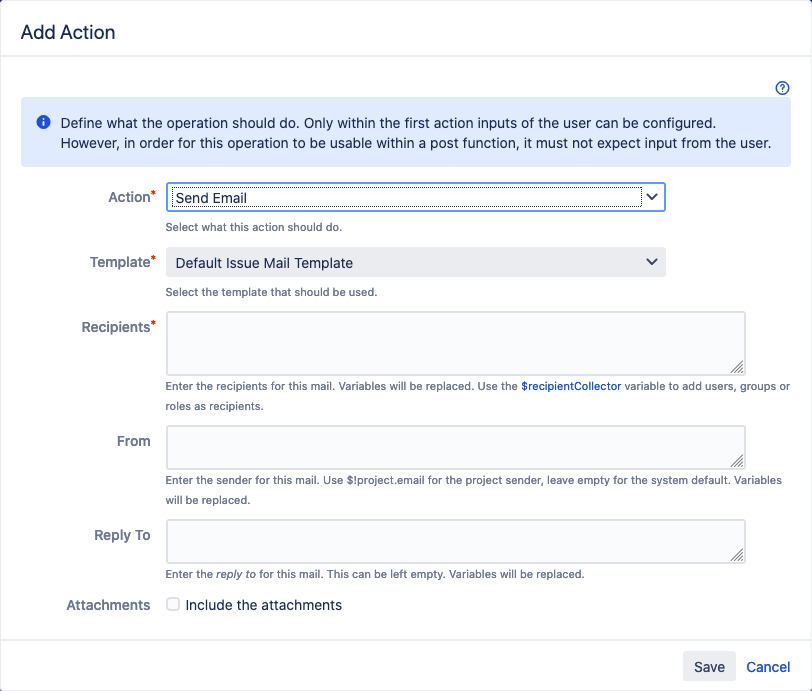Open the Template dropdown list
Image resolution: width=812 pixels, height=691 pixels.
[x=415, y=263]
